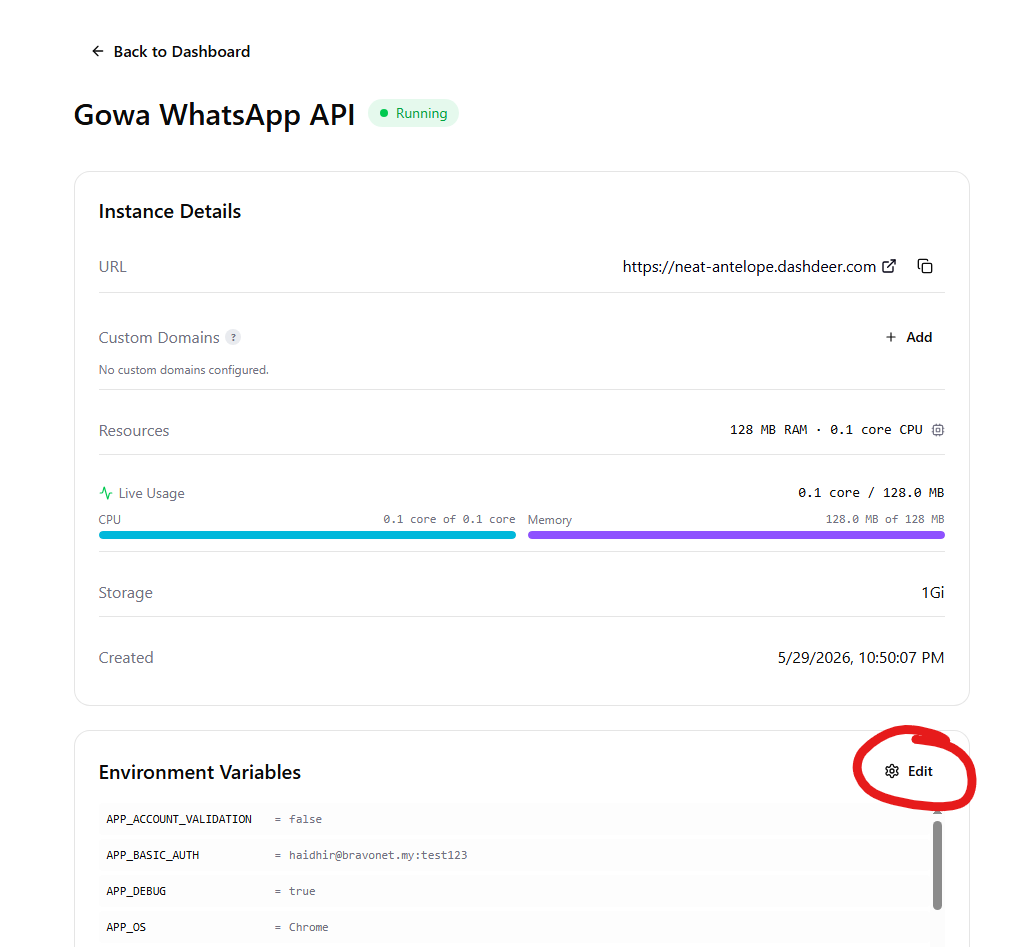Edit the environment variables
The height and width of the screenshot is (947, 1012).
pyautogui.click(x=909, y=771)
